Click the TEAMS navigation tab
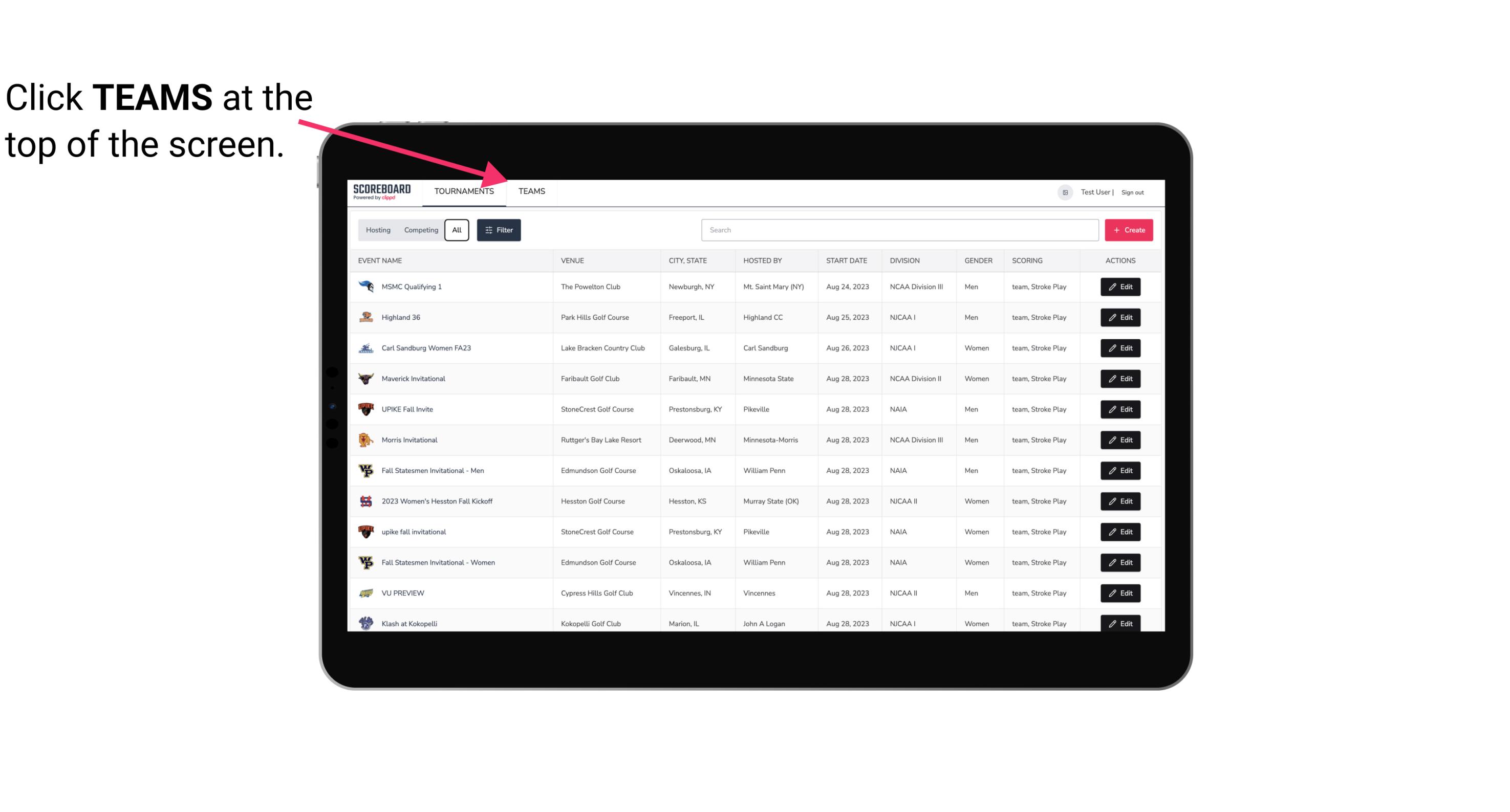The image size is (1510, 812). pyautogui.click(x=531, y=192)
